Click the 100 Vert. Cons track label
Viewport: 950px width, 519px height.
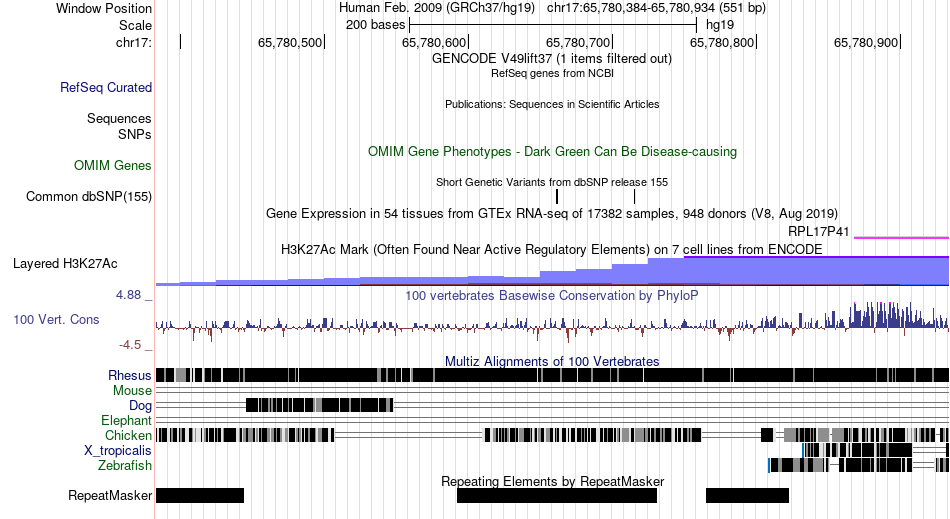click(56, 319)
